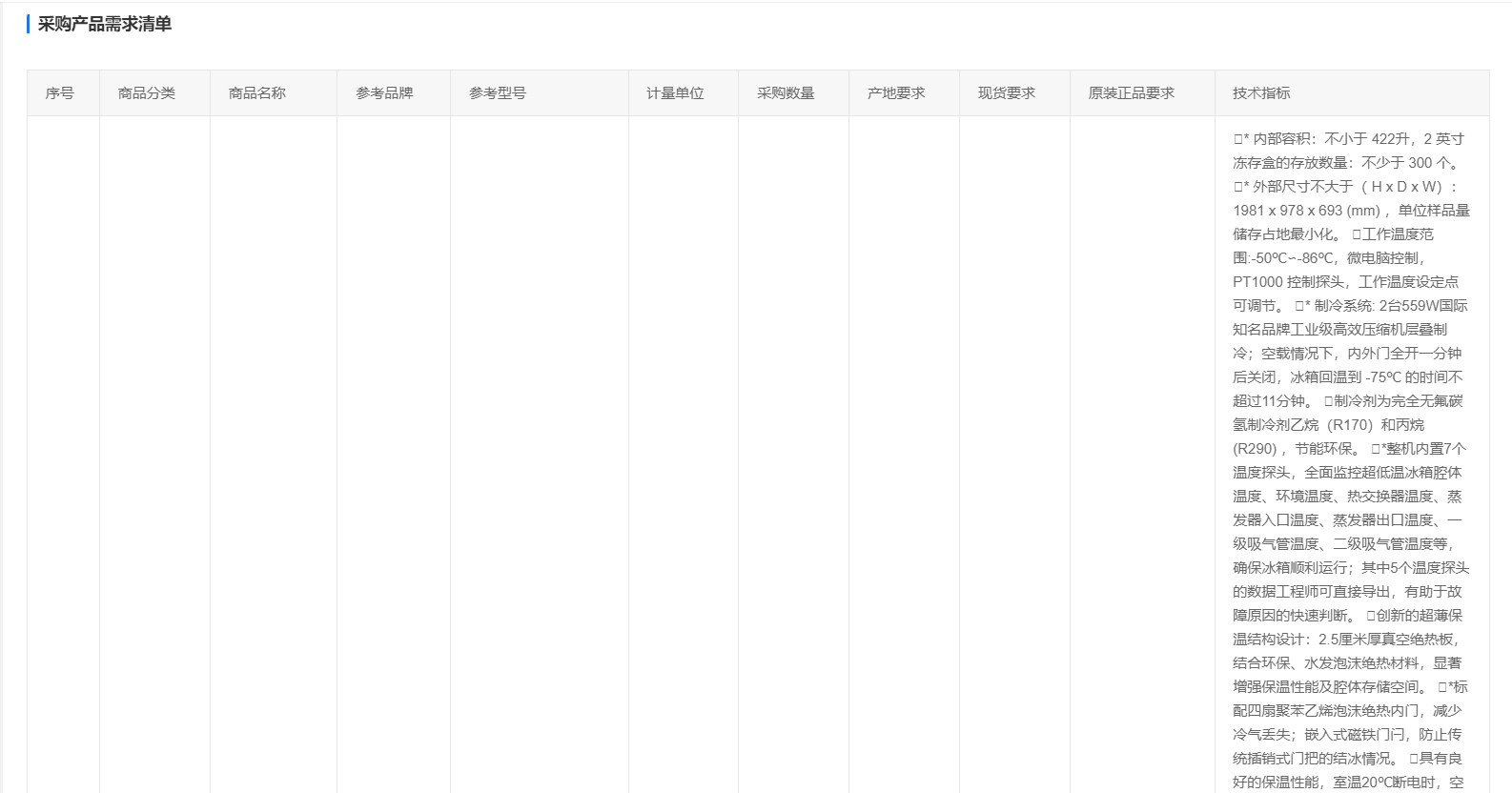The width and height of the screenshot is (1512, 793).
Task: Click the 商品名称 column header
Action: (x=256, y=92)
